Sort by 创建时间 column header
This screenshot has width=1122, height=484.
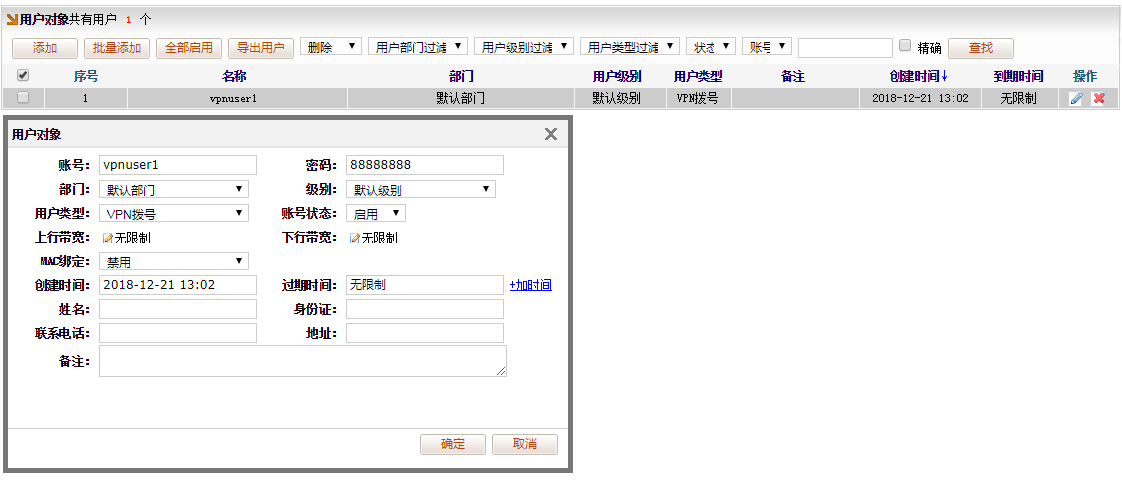click(x=918, y=76)
